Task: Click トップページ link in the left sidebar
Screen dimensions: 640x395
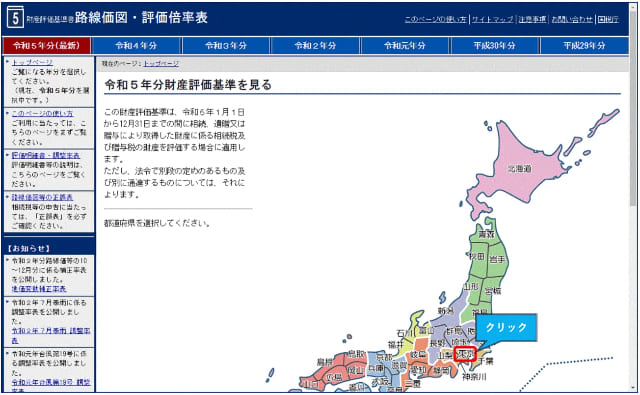Action: click(32, 62)
